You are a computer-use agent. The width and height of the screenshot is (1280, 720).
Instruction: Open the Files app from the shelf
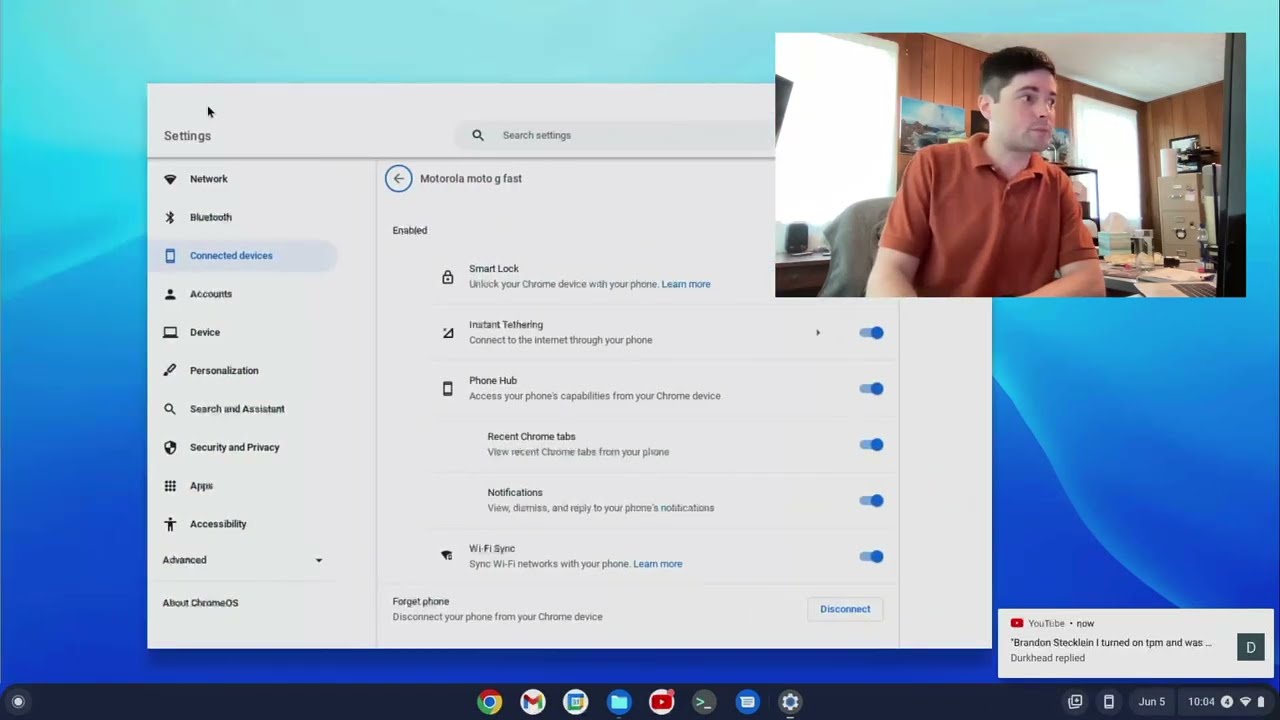619,702
